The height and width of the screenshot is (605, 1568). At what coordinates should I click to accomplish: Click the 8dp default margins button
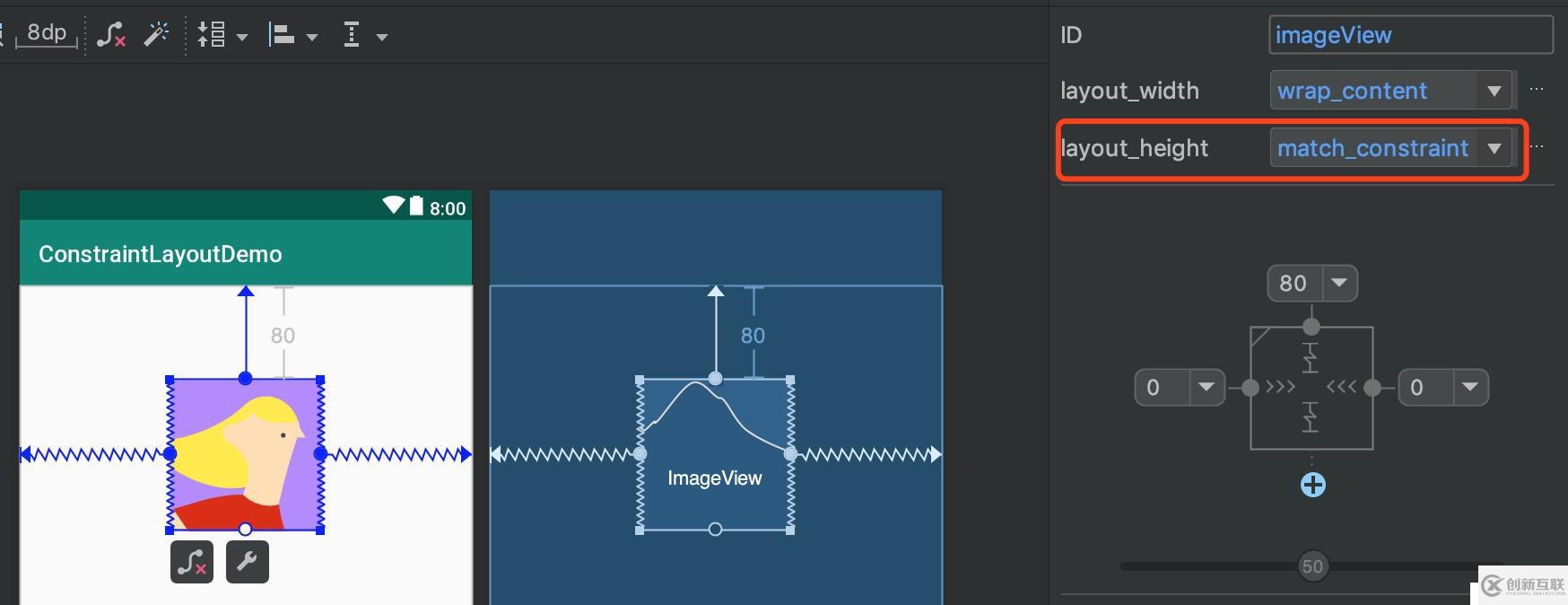[47, 34]
